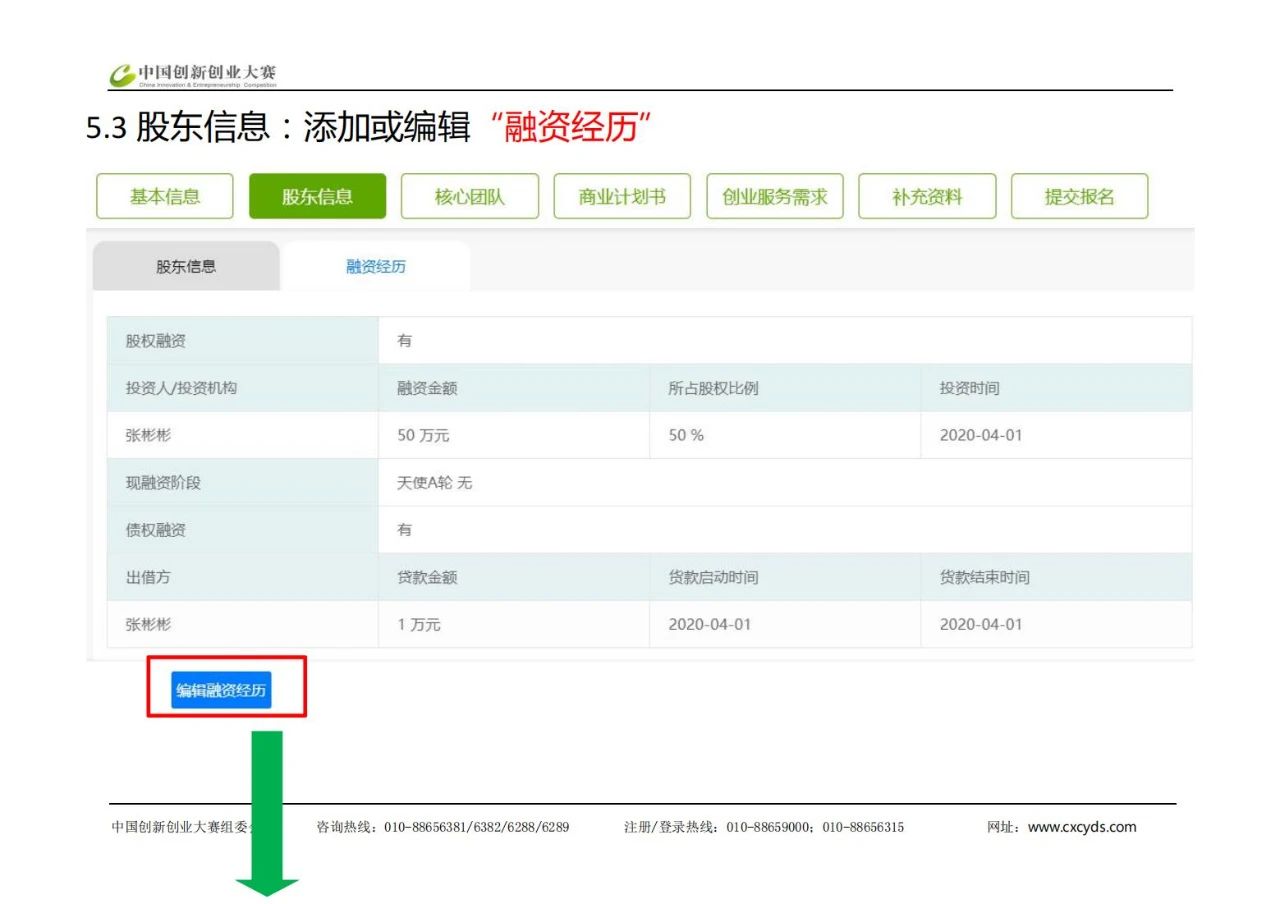The image size is (1280, 904).
Task: Click the 50 万元 financing amount cell
Action: point(417,436)
